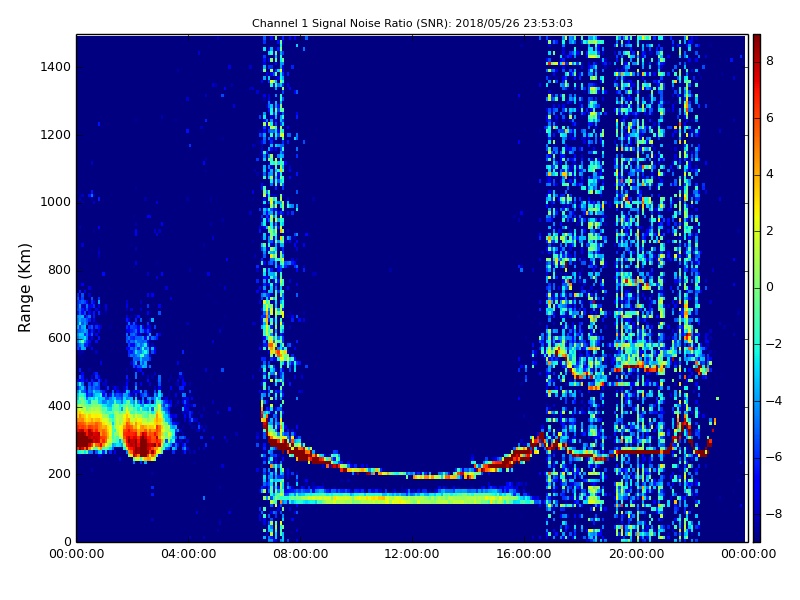Click the x-axis tick label 08:00:00
Screen dimensions: 800x600
[x=301, y=554]
